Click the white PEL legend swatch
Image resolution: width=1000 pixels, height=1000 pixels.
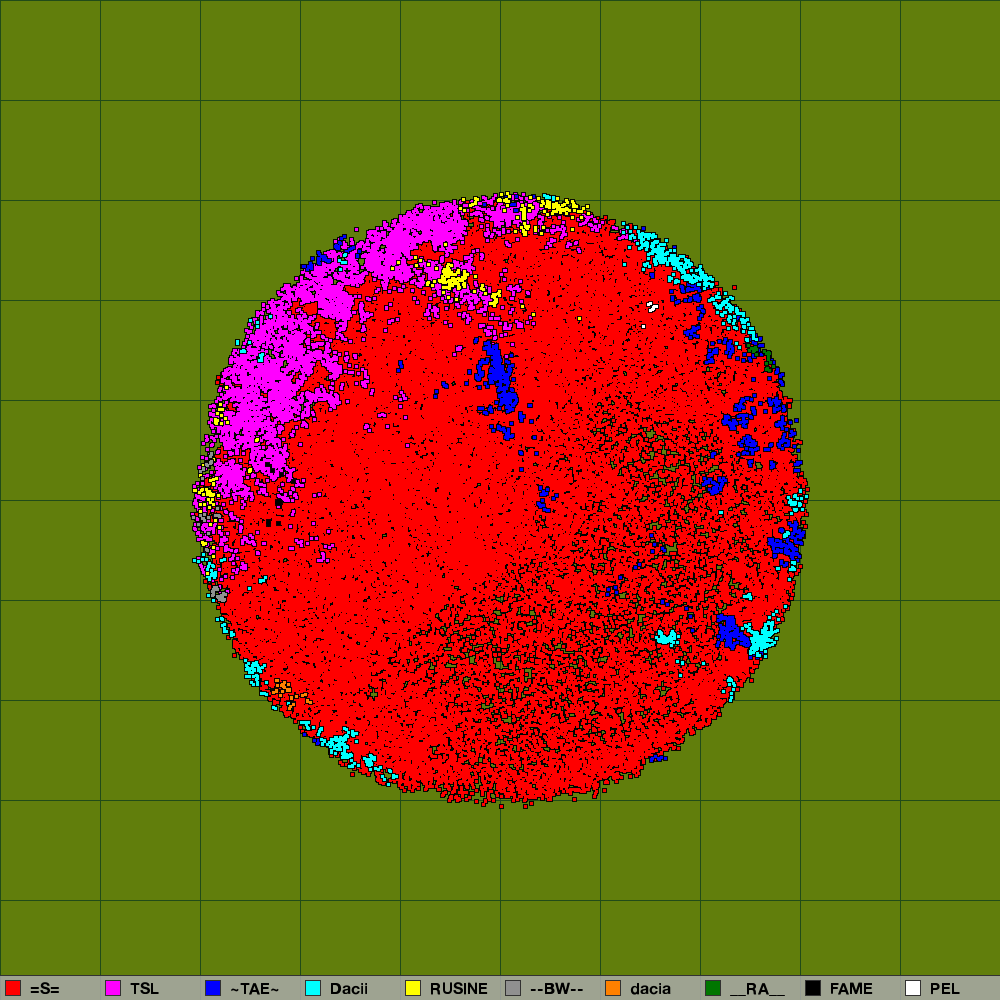[913, 988]
